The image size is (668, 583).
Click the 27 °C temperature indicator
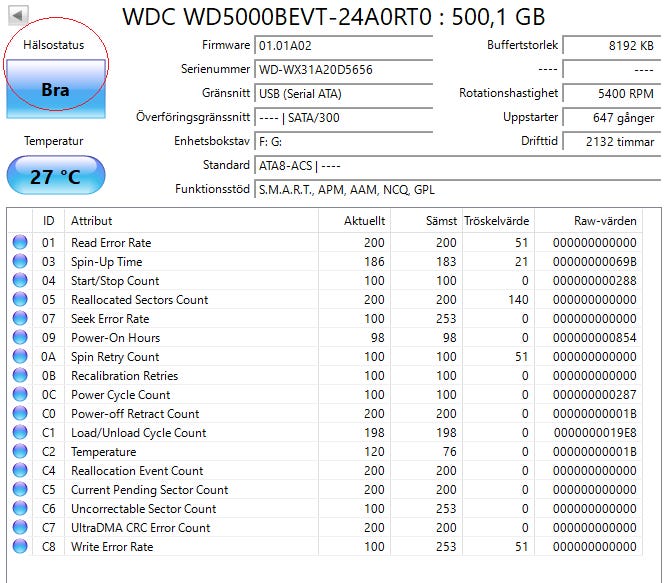[56, 176]
